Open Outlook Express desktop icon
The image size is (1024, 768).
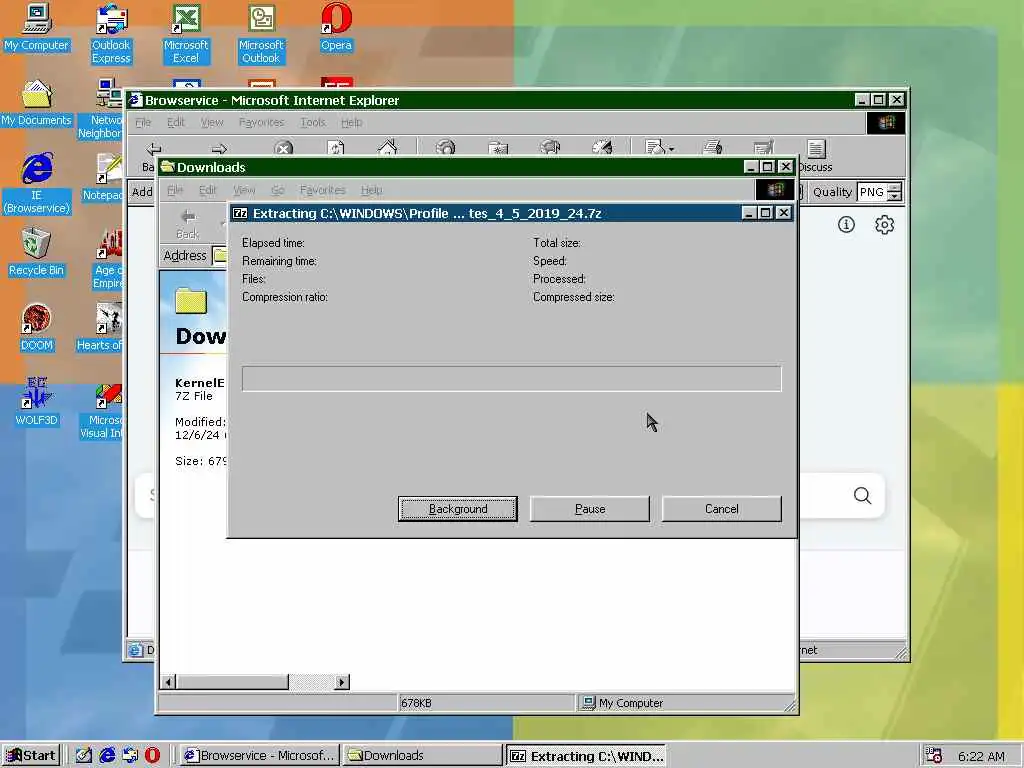coord(111,34)
